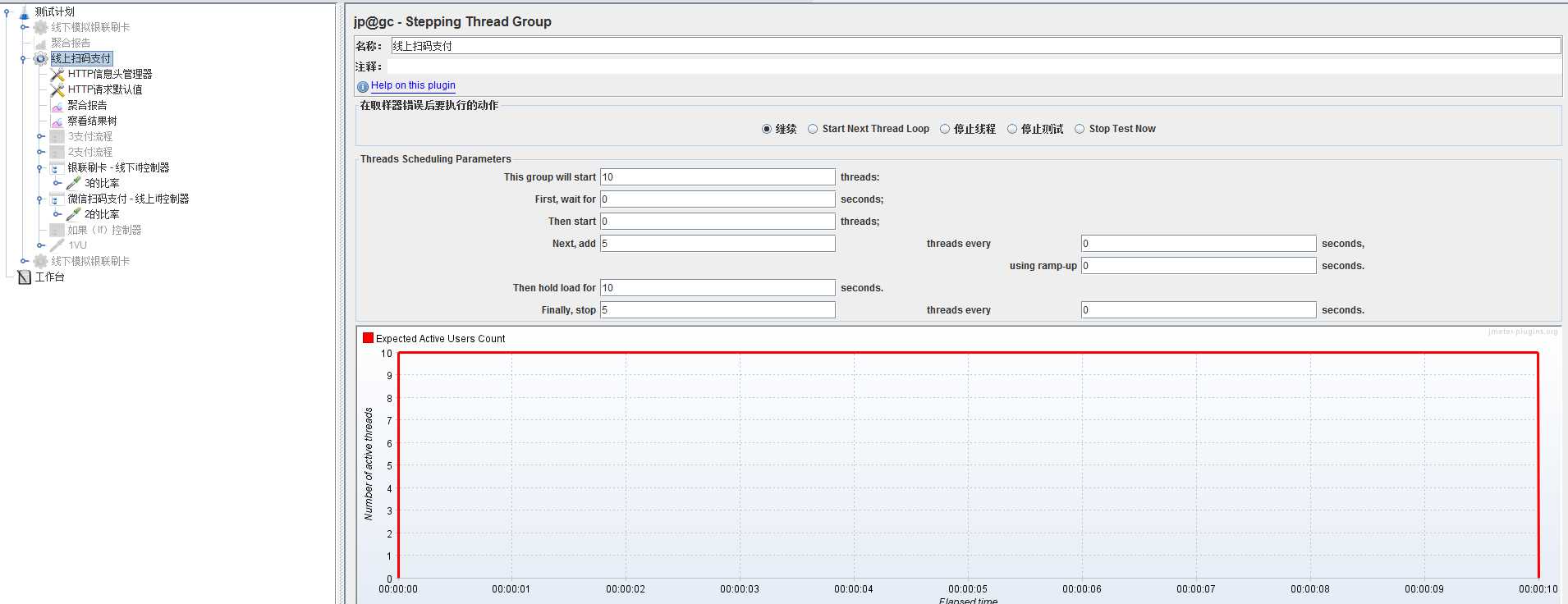The image size is (1568, 604).
Task: Collapse the 微信扫码支付 - 线上if控制器 node
Action: click(40, 199)
